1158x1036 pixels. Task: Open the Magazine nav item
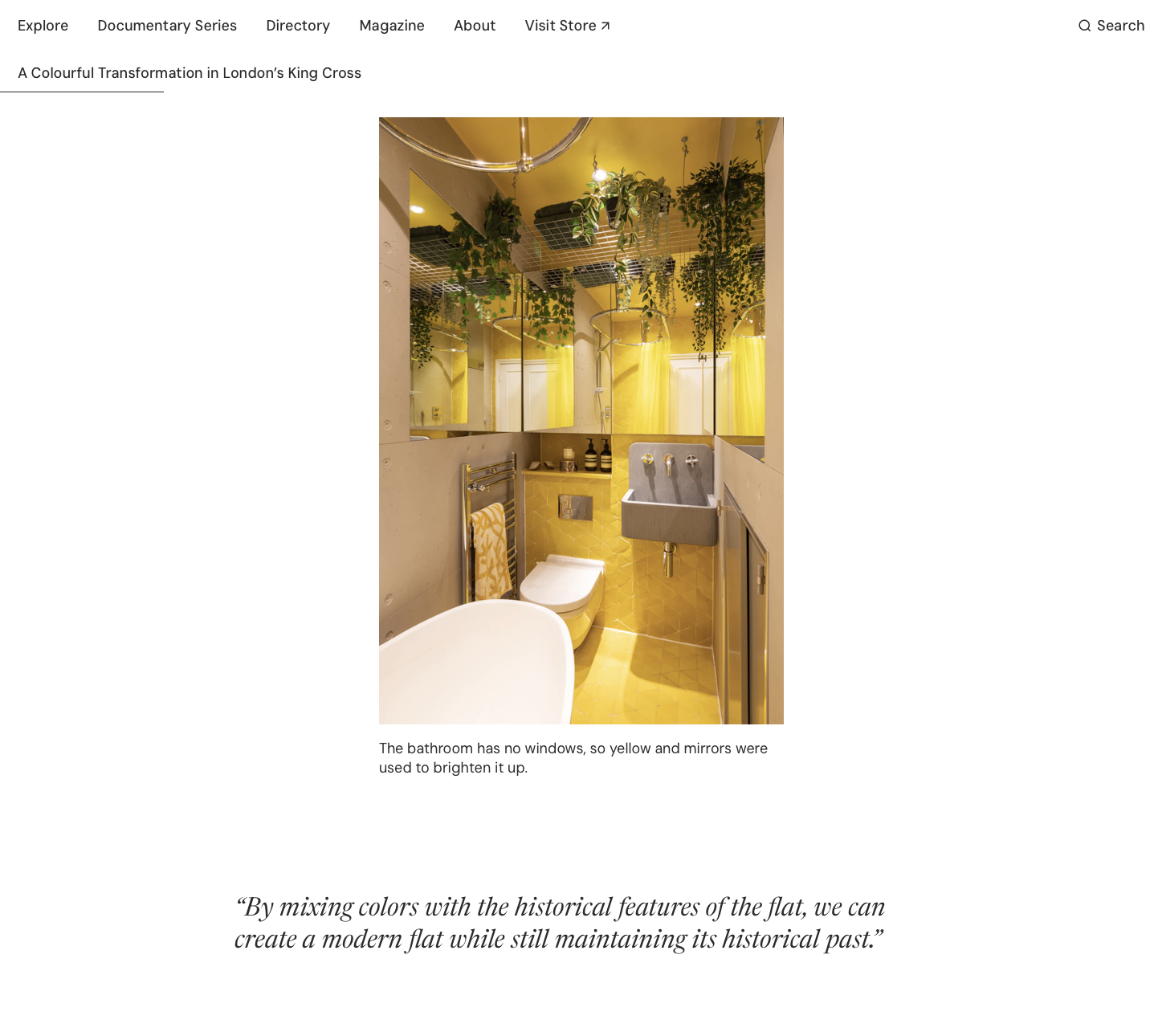pos(392,26)
